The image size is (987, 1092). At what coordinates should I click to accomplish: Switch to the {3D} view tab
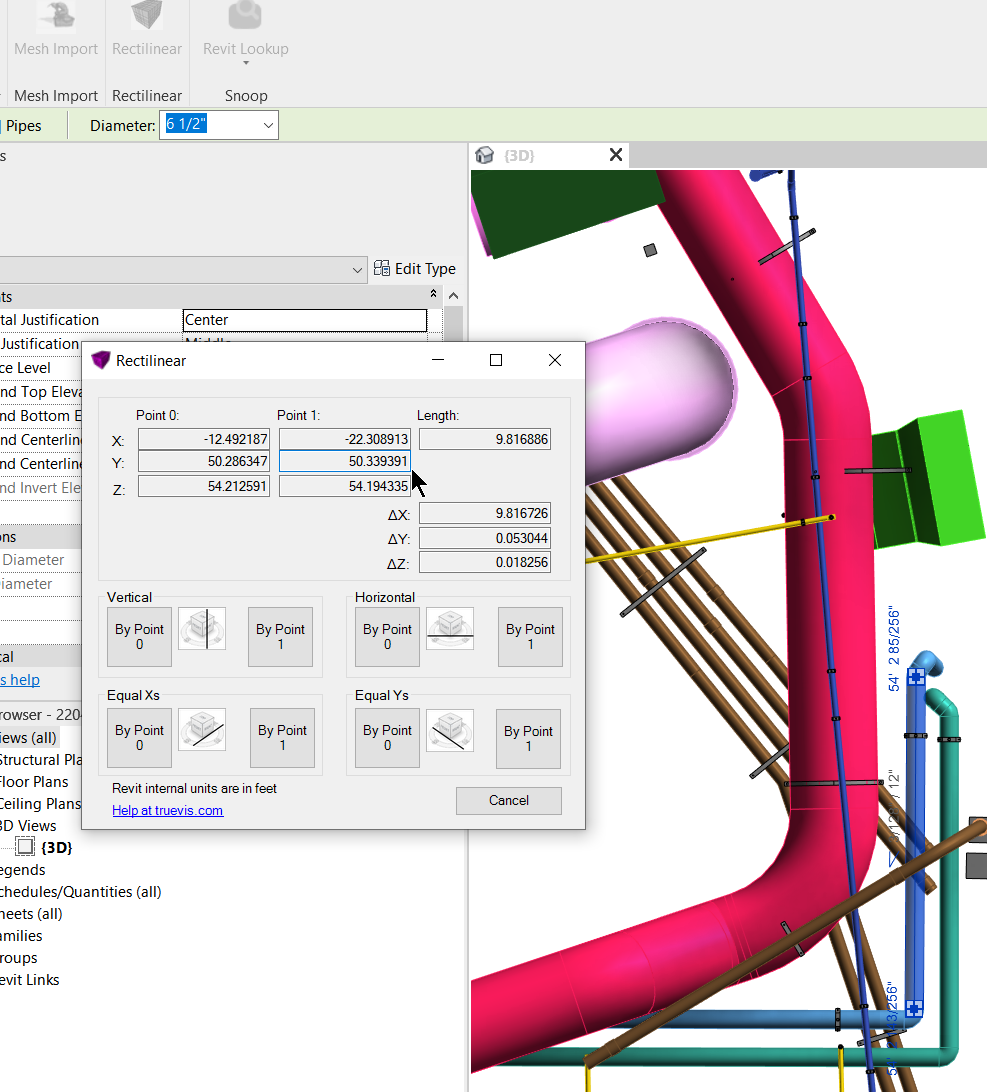[x=519, y=155]
